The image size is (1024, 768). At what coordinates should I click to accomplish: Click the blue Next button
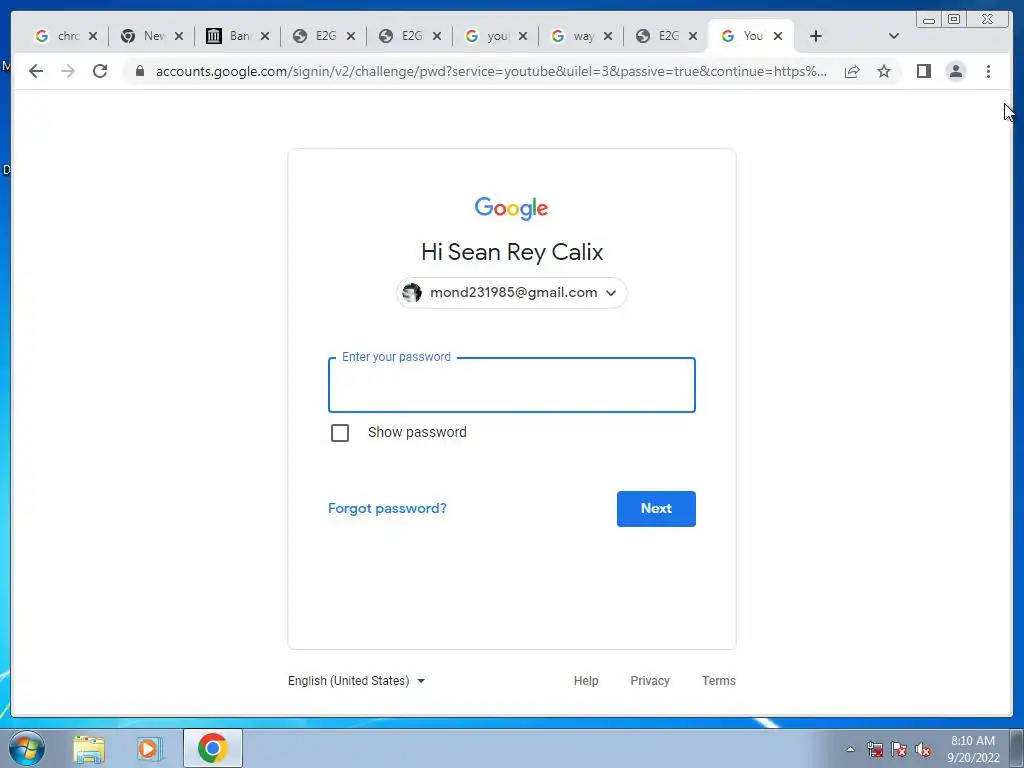point(656,509)
